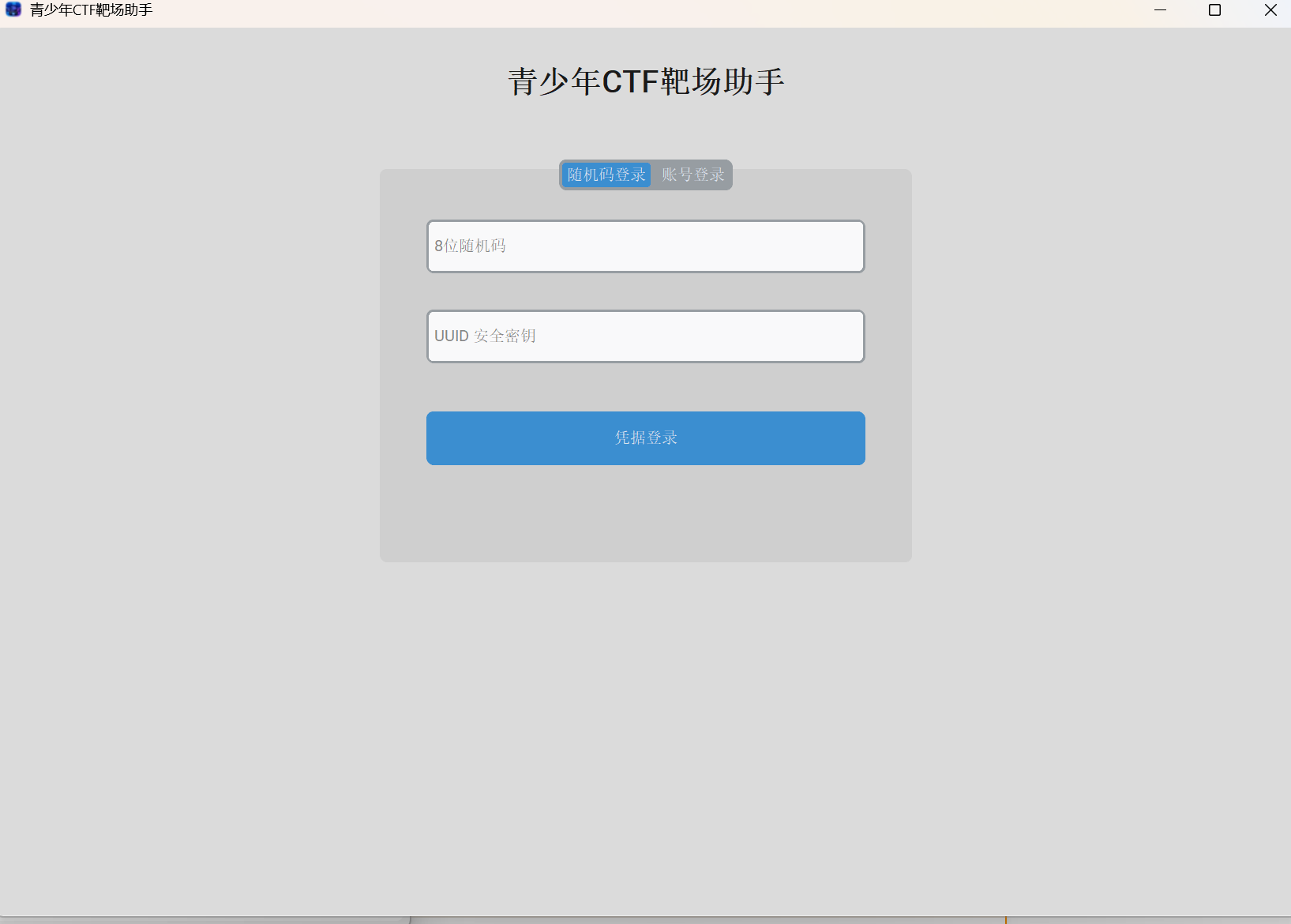The height and width of the screenshot is (924, 1291).
Task: Click the app icon in the title bar
Action: pos(13,9)
